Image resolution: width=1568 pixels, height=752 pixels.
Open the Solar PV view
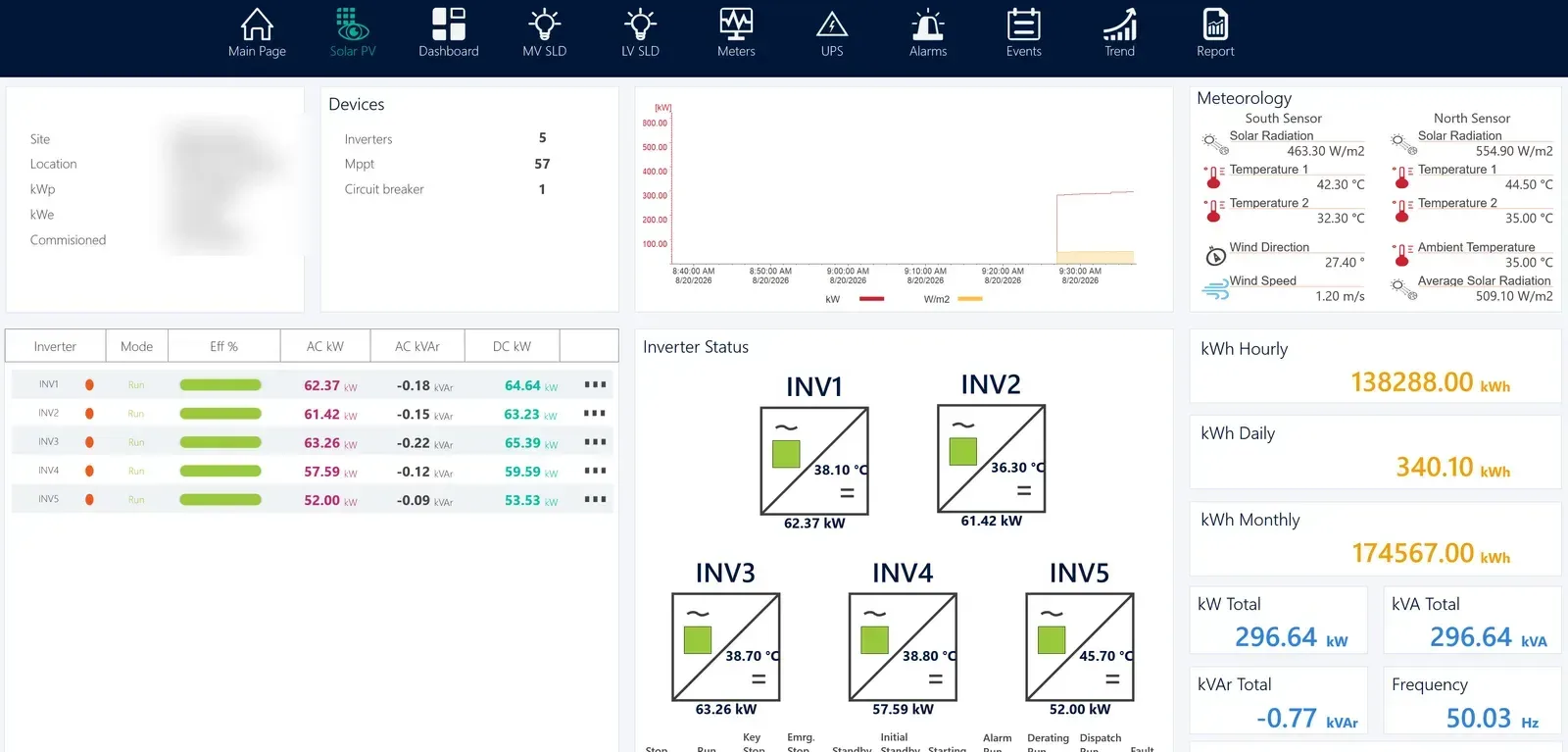[x=353, y=32]
